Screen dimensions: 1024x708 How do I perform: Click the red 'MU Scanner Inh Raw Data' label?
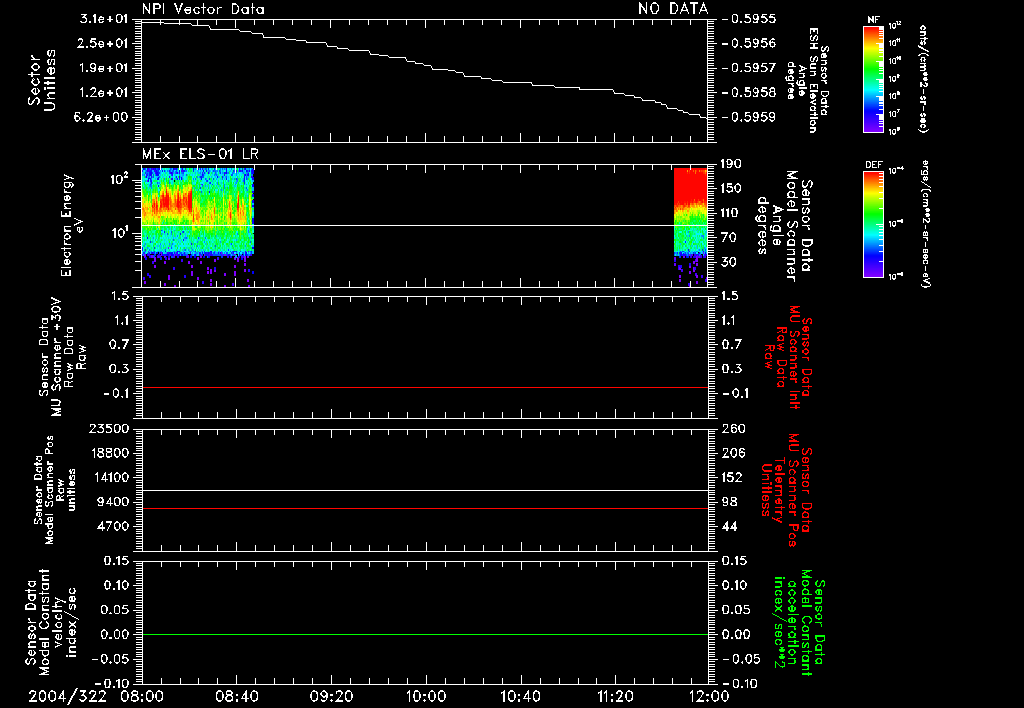click(x=786, y=357)
